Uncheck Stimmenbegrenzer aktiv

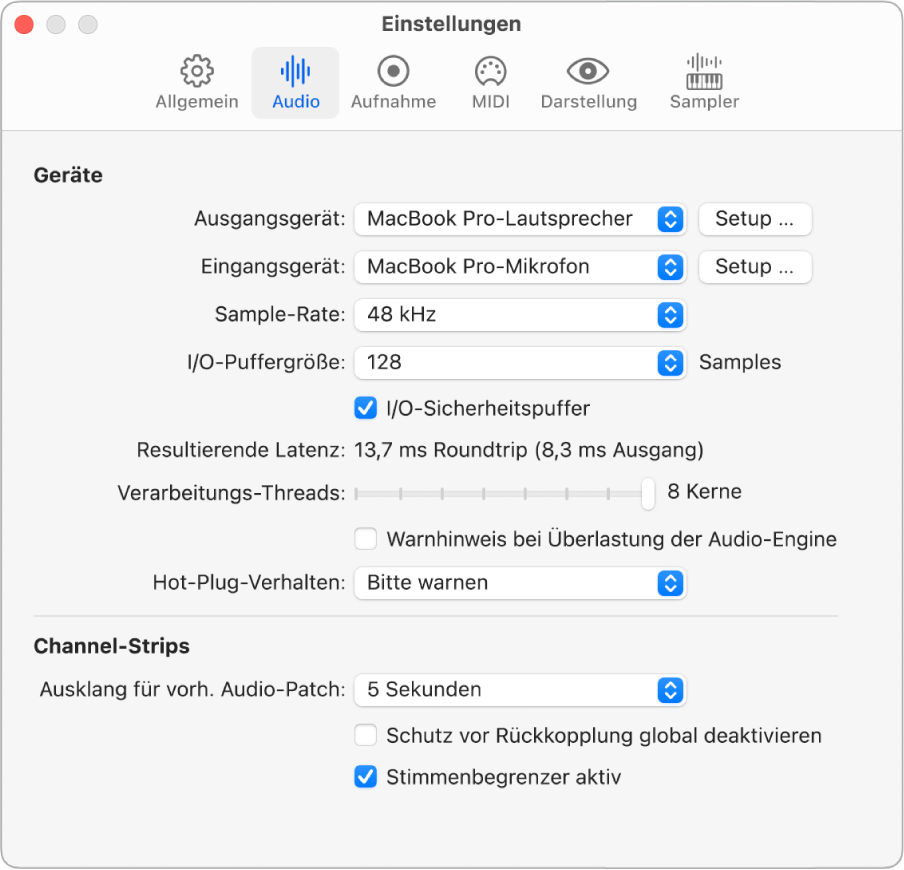366,776
